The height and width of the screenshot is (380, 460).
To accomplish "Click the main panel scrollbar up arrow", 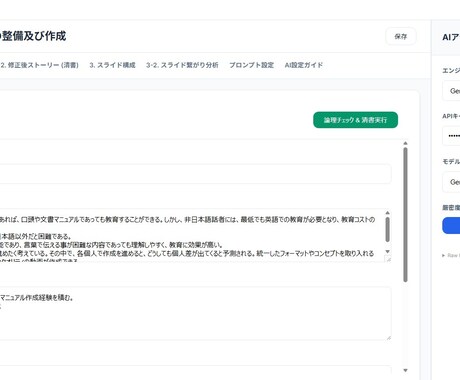I will click(405, 143).
